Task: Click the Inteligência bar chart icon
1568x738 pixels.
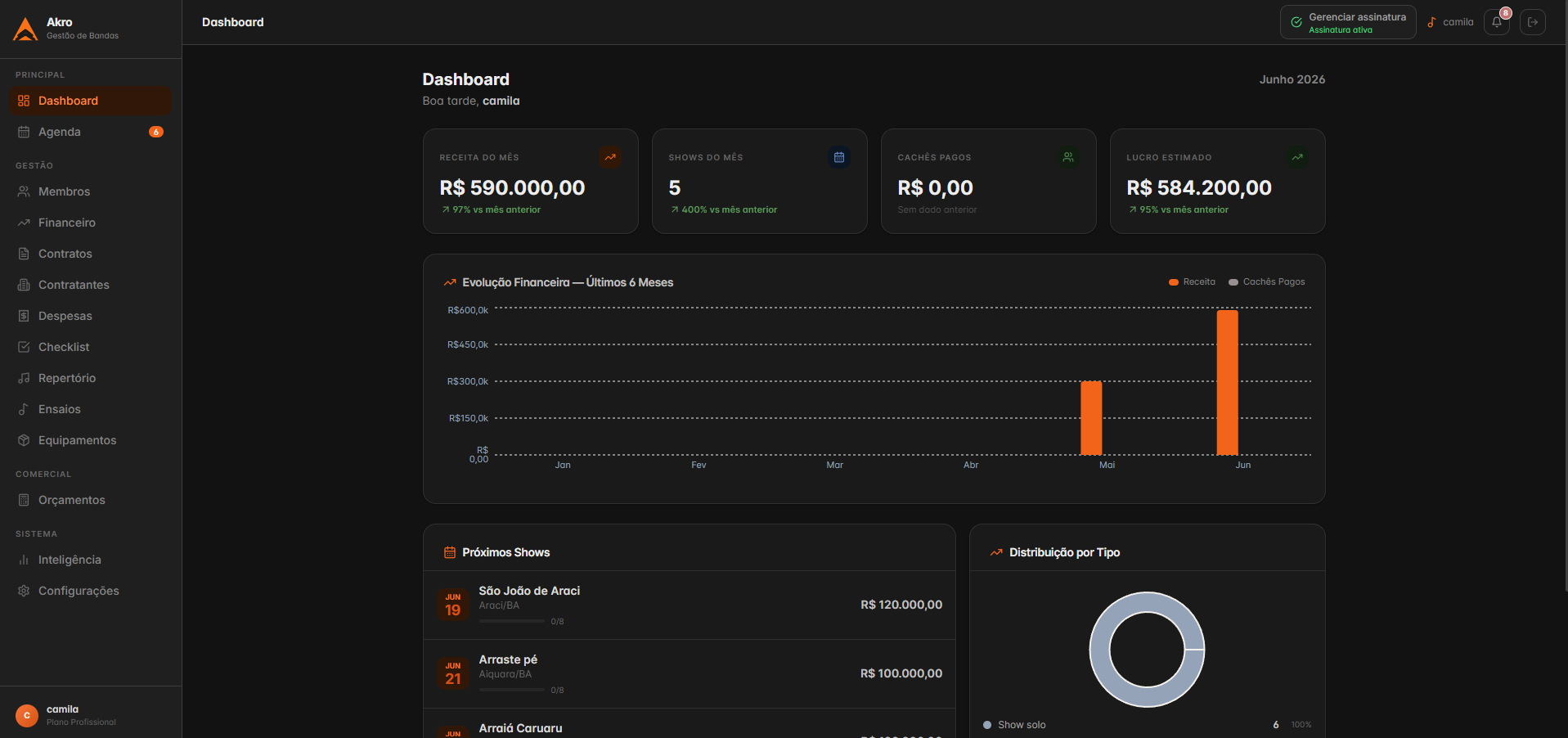Action: click(x=24, y=560)
